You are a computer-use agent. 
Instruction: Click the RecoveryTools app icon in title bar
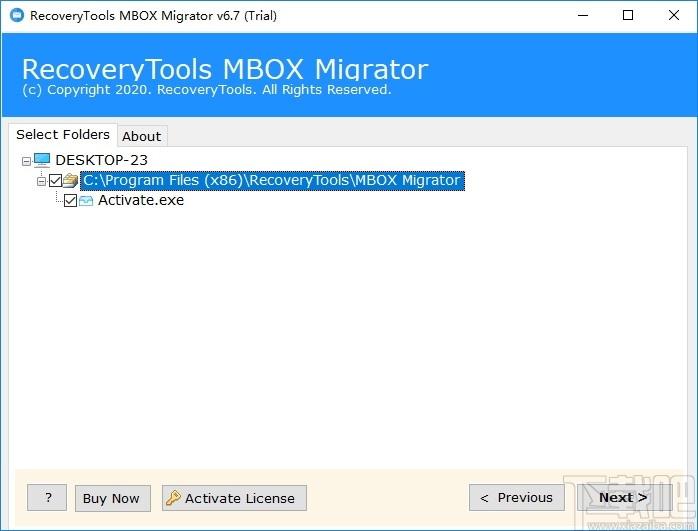17,16
